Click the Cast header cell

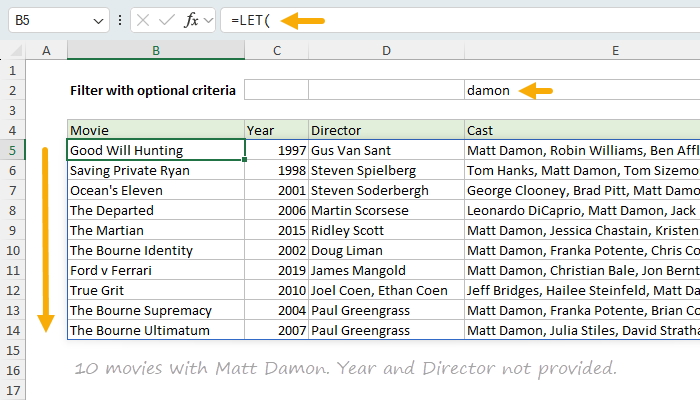[582, 130]
